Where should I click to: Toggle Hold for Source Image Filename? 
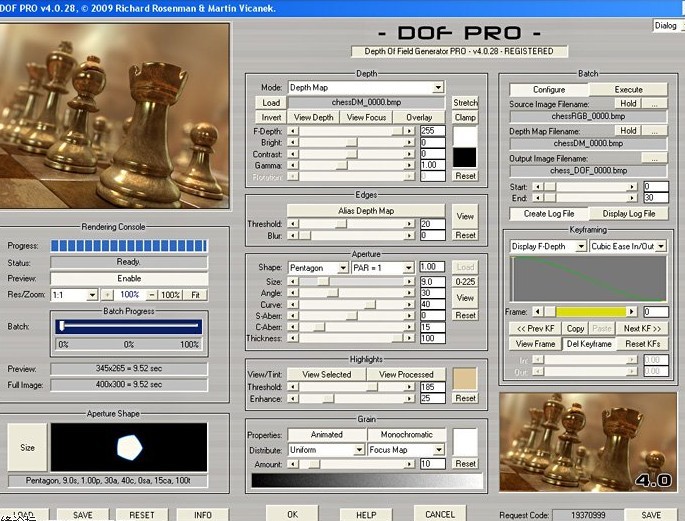pyautogui.click(x=628, y=104)
